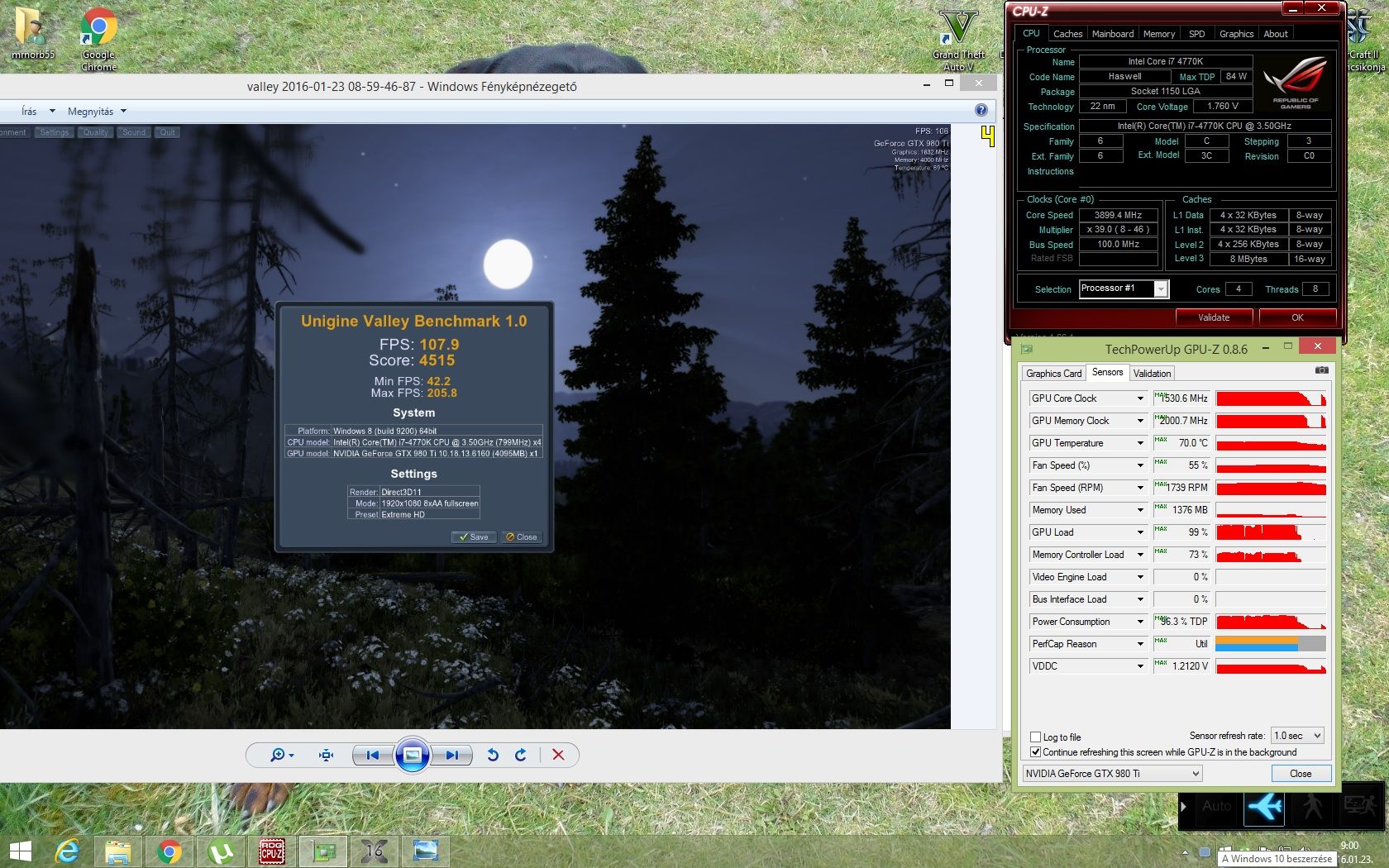Viewport: 1389px width, 868px height.
Task: Click GPU-Z screenshot camera icon
Action: [1321, 370]
